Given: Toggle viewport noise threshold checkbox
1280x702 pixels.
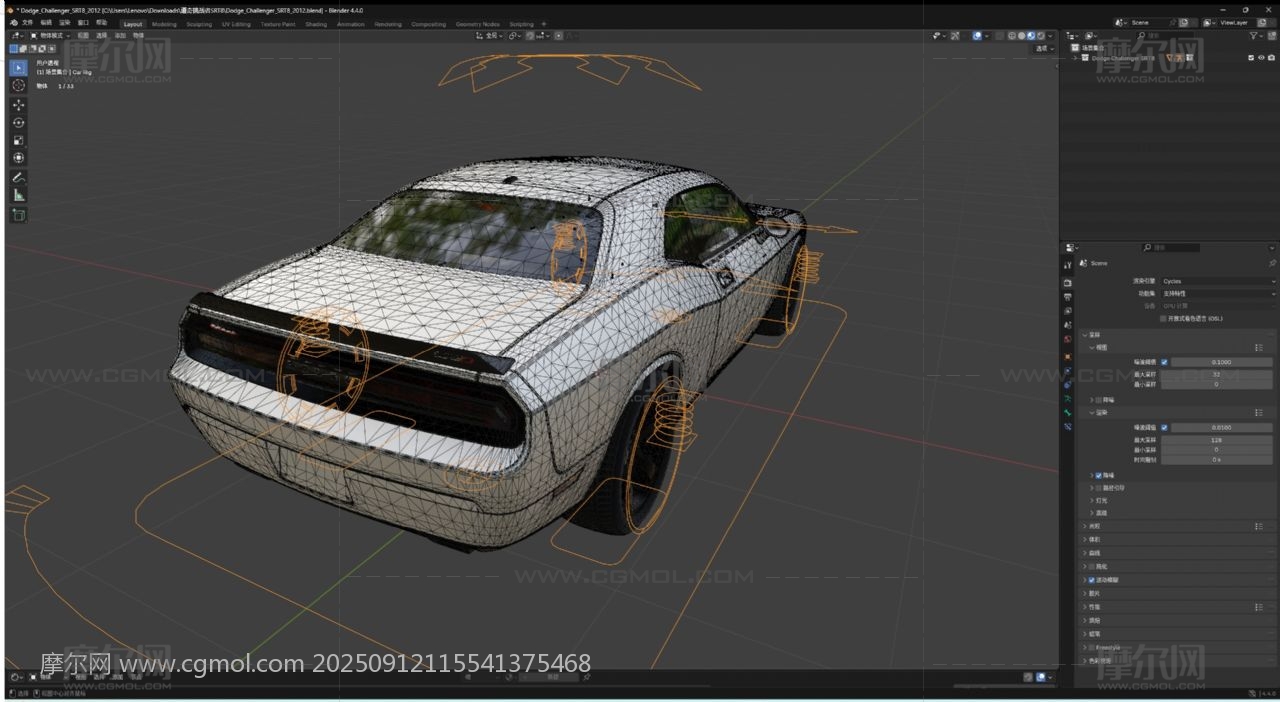Looking at the screenshot, I should (1164, 362).
